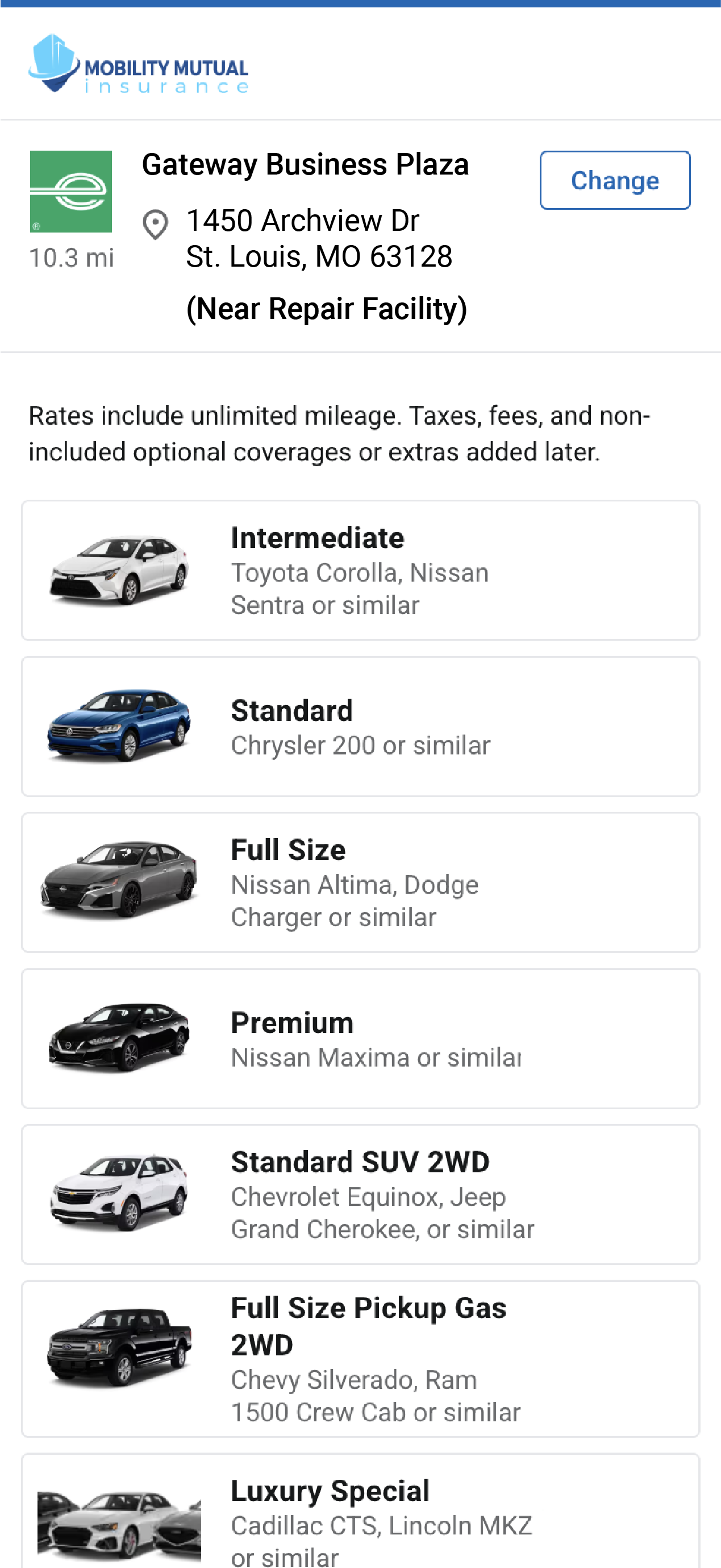Tap the gray Full Size car image
The image size is (721, 1568).
point(119,880)
